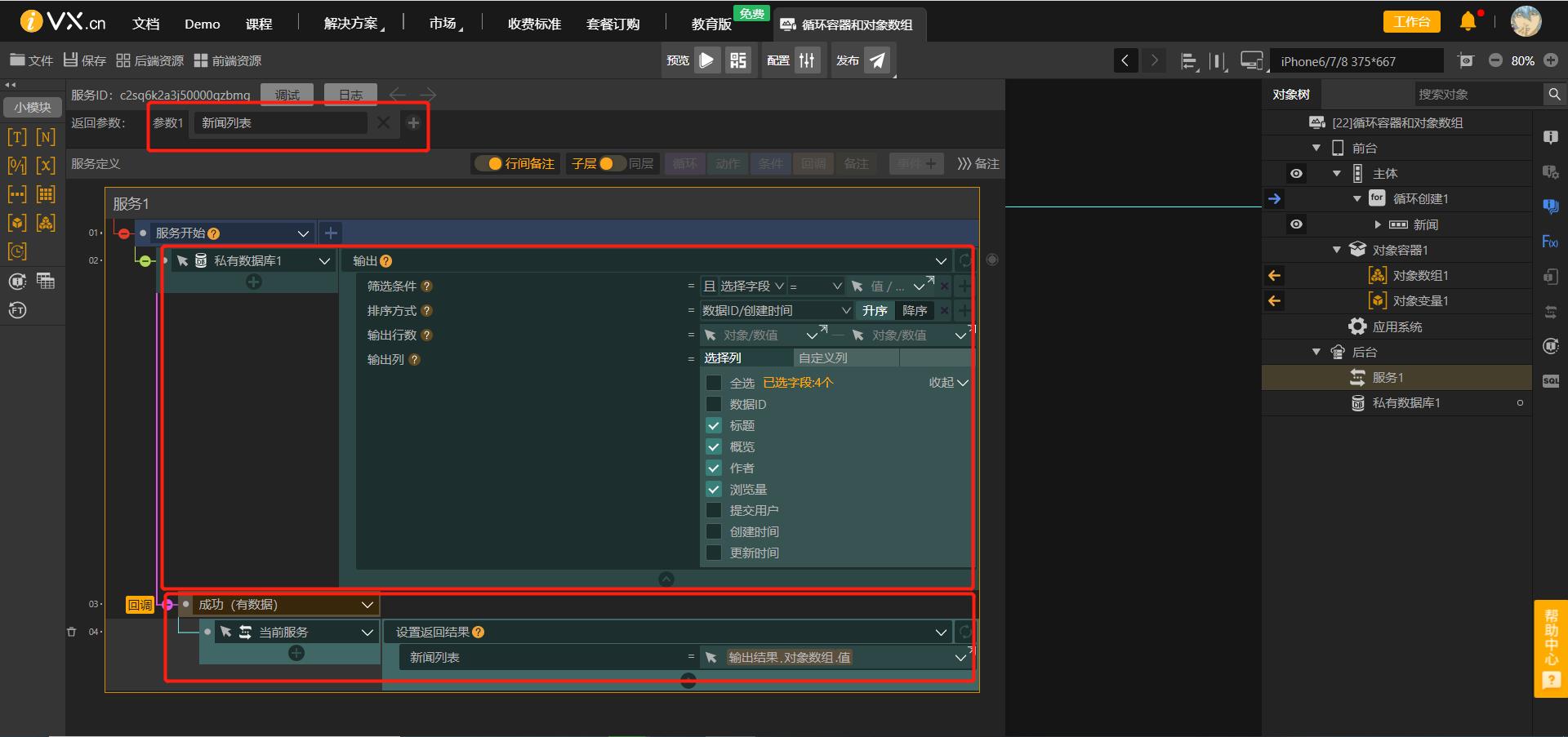Open the 成功 (有数据) callback dropdown

367,605
